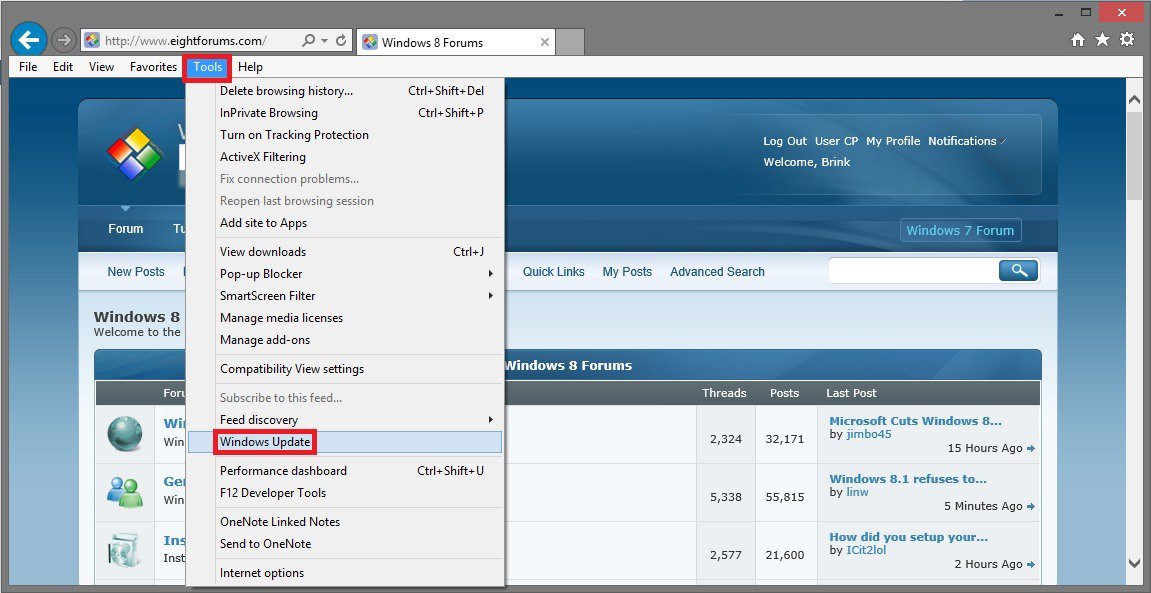Turn on Tracking Protection menu item
The width and height of the screenshot is (1151, 593).
click(x=294, y=135)
